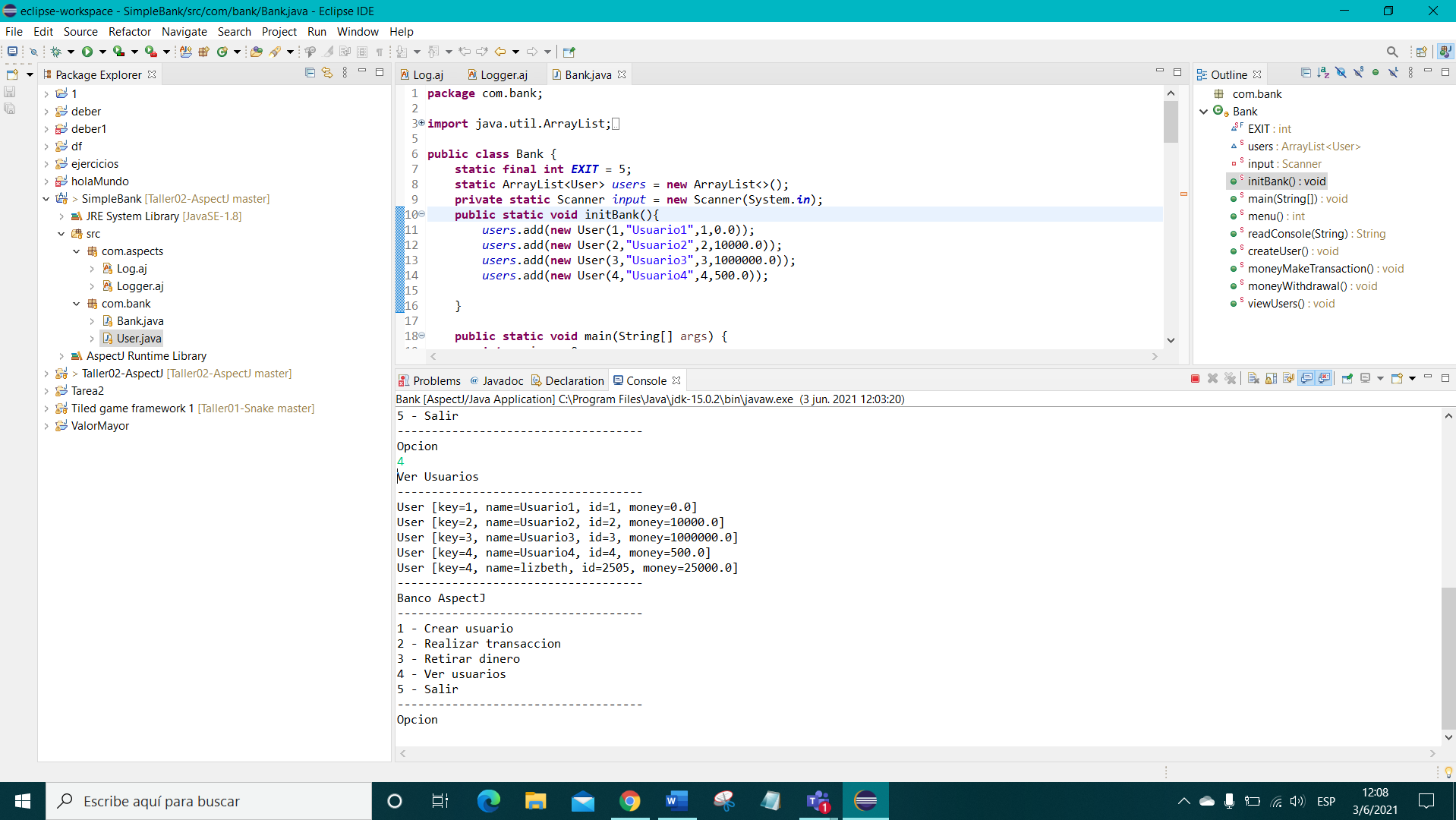Collapse all nodes in the Outline view
Viewport: 1456px width, 820px height.
pos(1306,72)
